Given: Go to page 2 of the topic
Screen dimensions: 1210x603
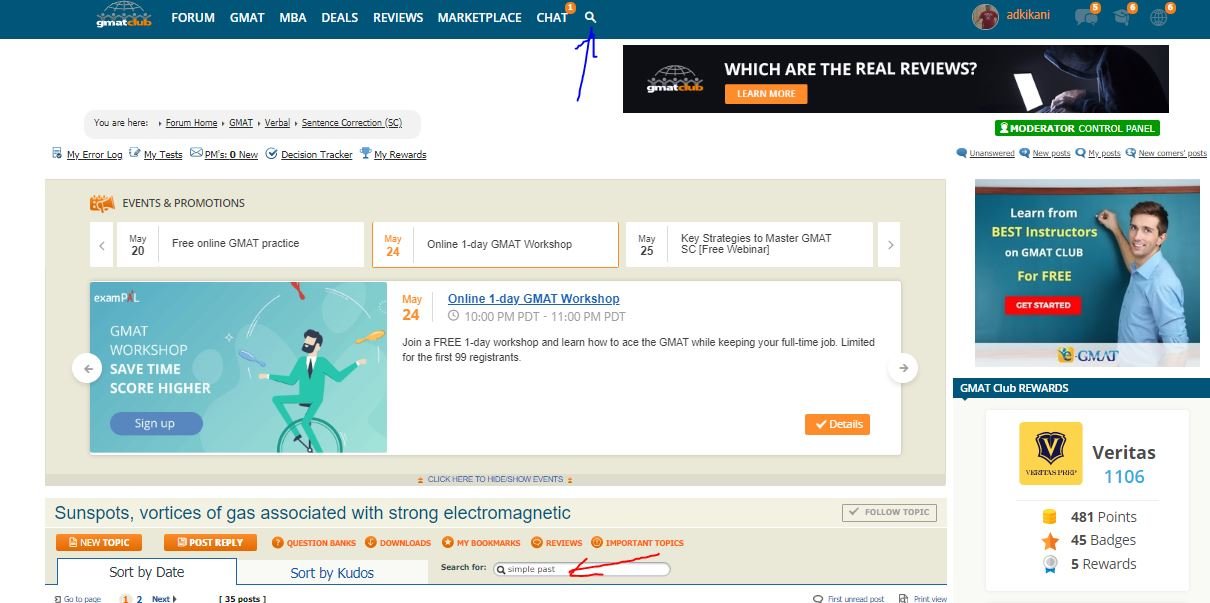Looking at the screenshot, I should coord(140,598).
